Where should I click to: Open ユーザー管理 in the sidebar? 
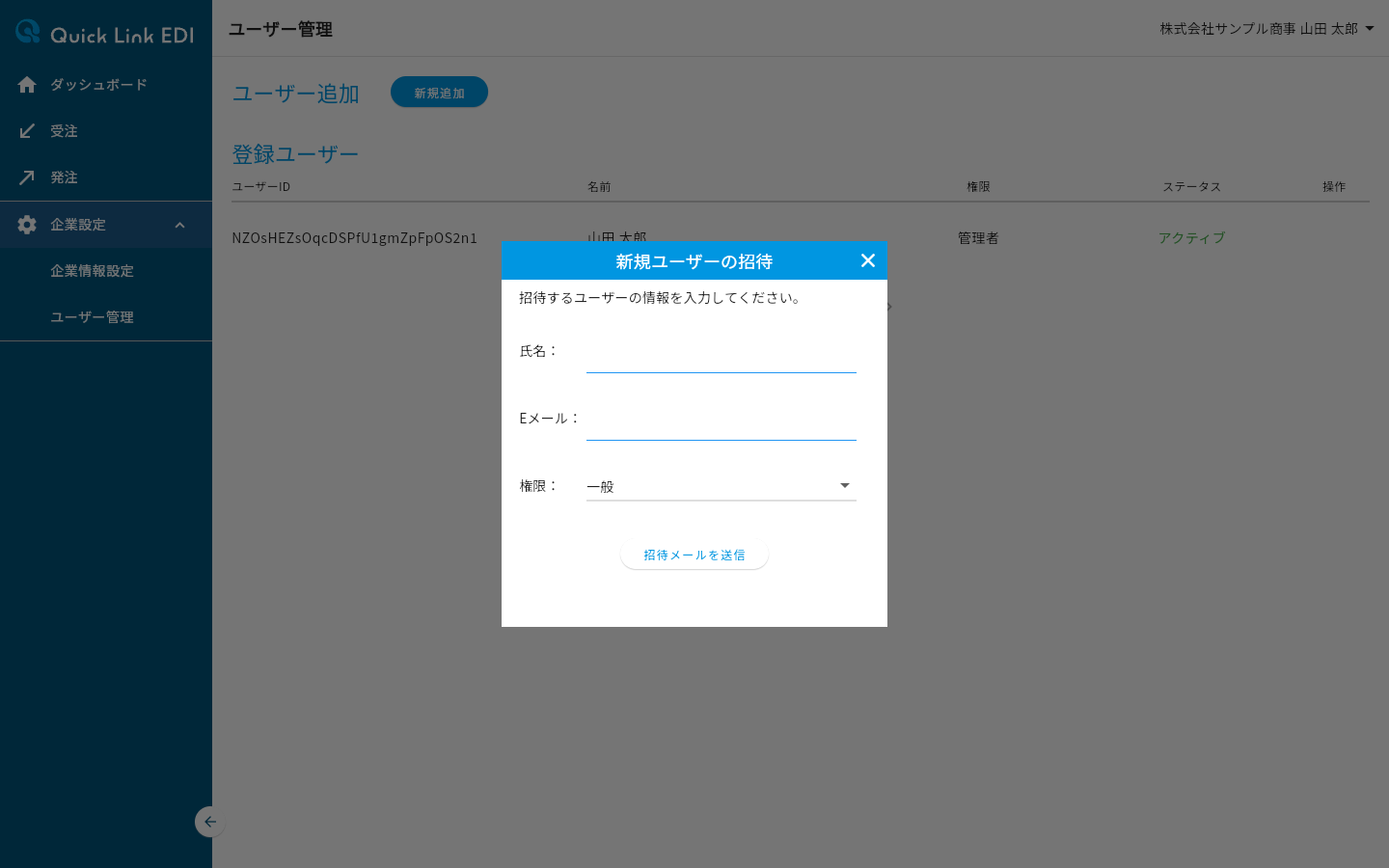106,317
